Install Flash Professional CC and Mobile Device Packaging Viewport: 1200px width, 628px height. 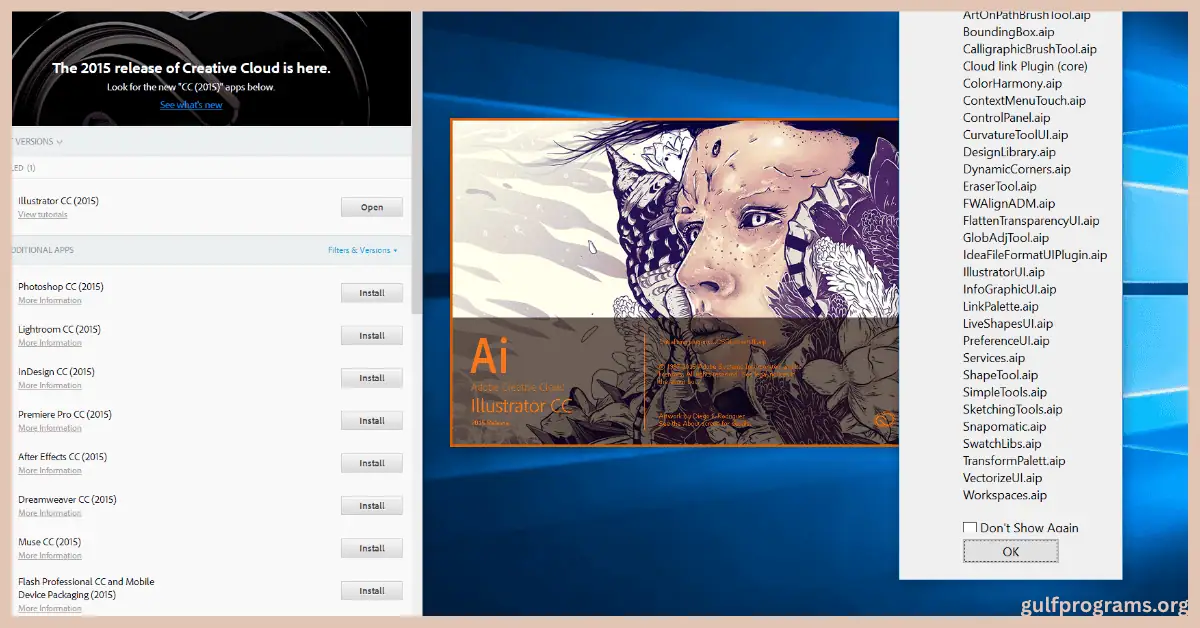pos(371,590)
